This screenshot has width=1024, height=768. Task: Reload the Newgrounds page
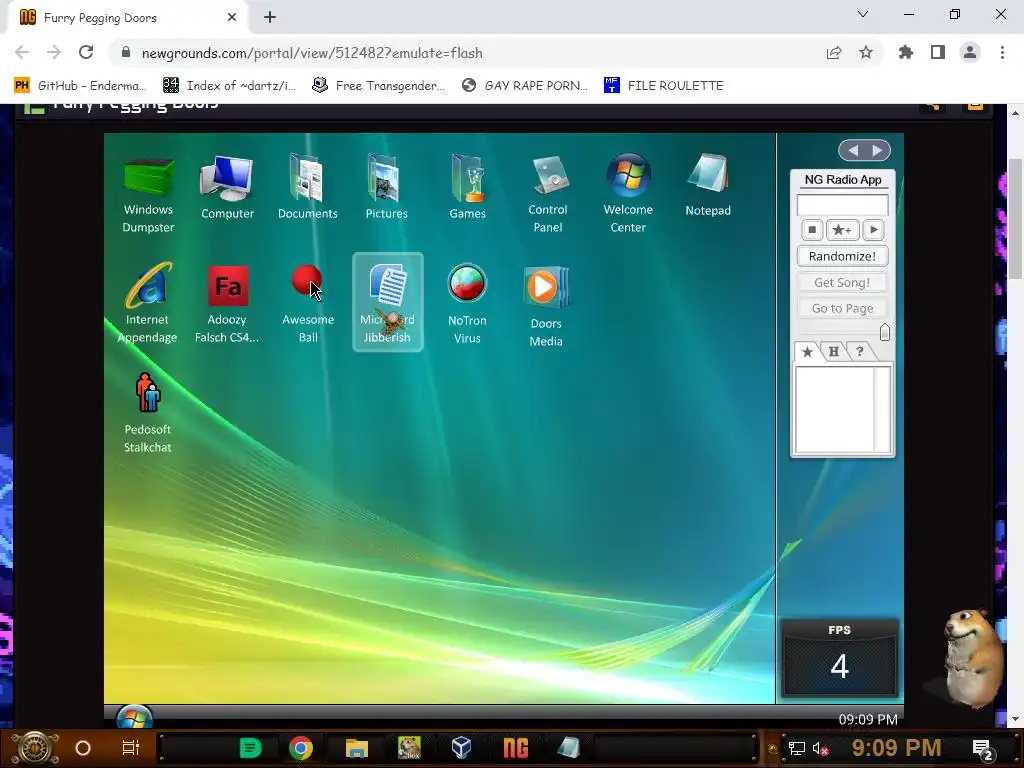86,53
